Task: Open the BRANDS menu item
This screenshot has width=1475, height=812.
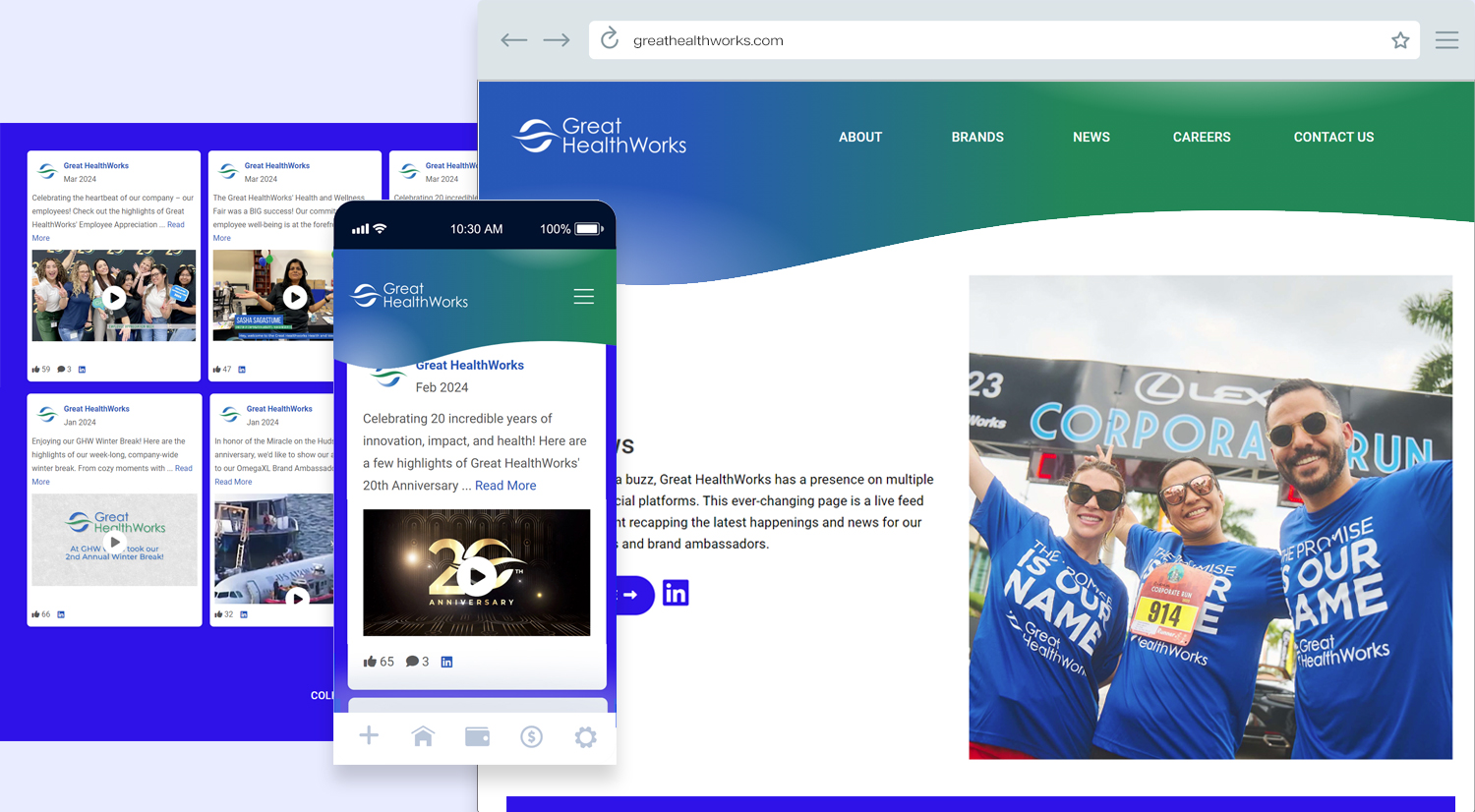Action: (977, 138)
